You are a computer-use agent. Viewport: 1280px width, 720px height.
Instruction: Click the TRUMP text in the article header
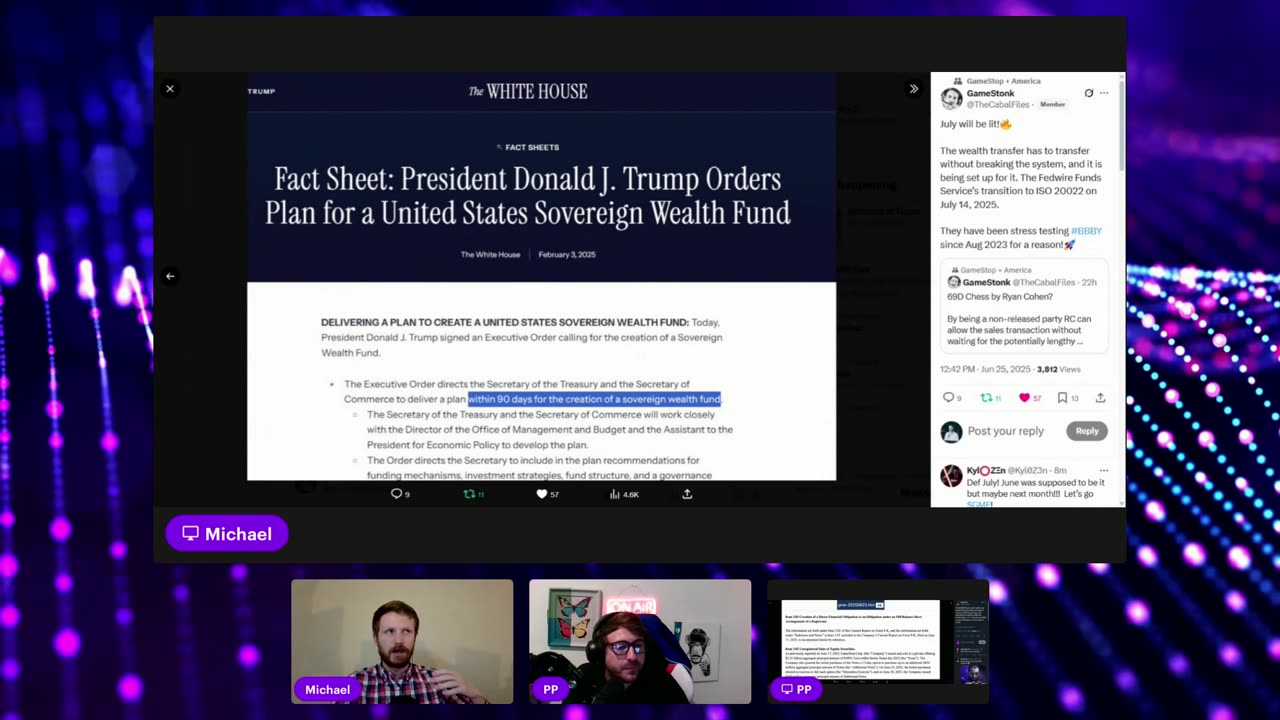click(x=261, y=91)
